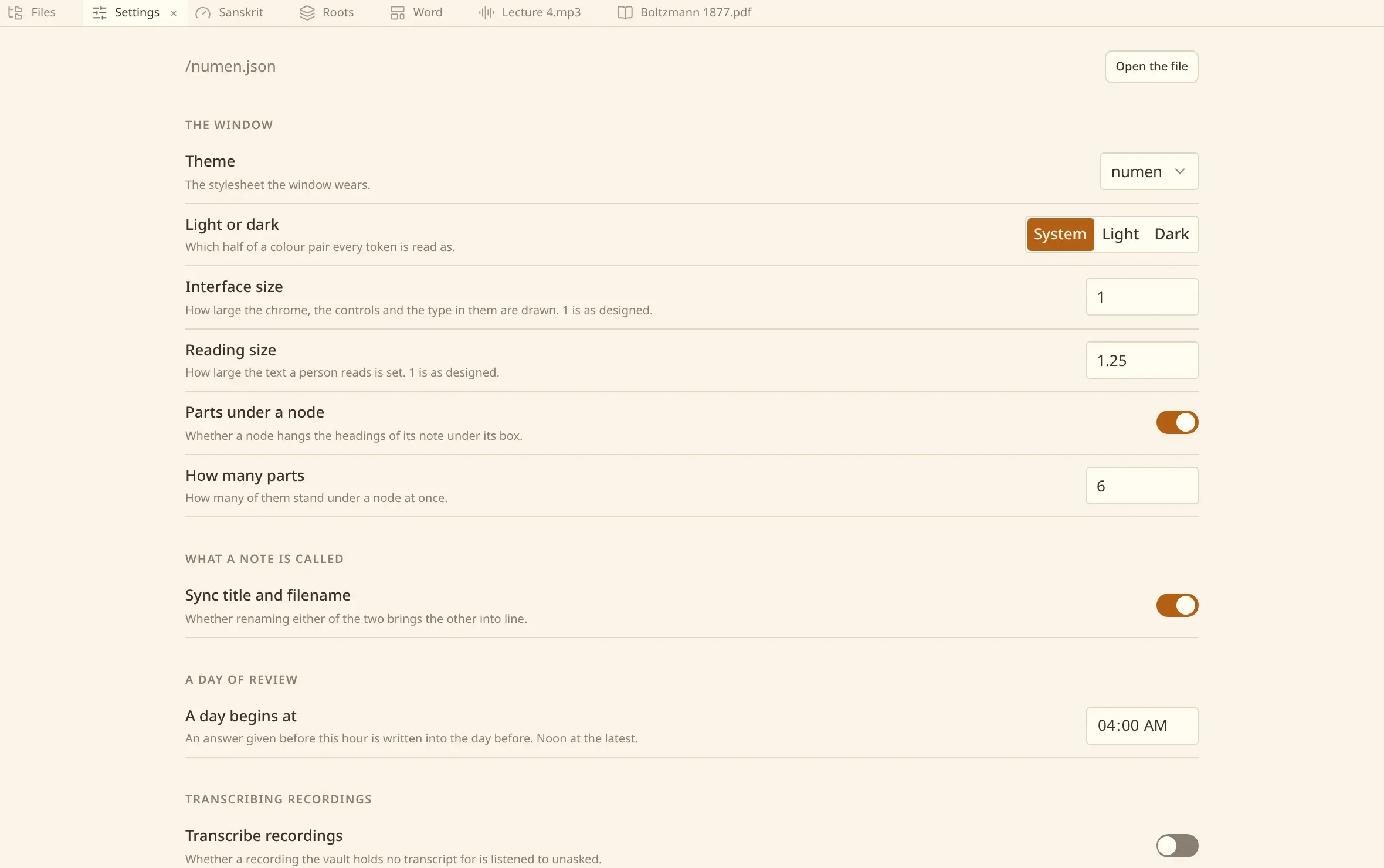Click the TRANSCRIBING RECORDINGS heading
The image size is (1384, 868).
coord(279,799)
